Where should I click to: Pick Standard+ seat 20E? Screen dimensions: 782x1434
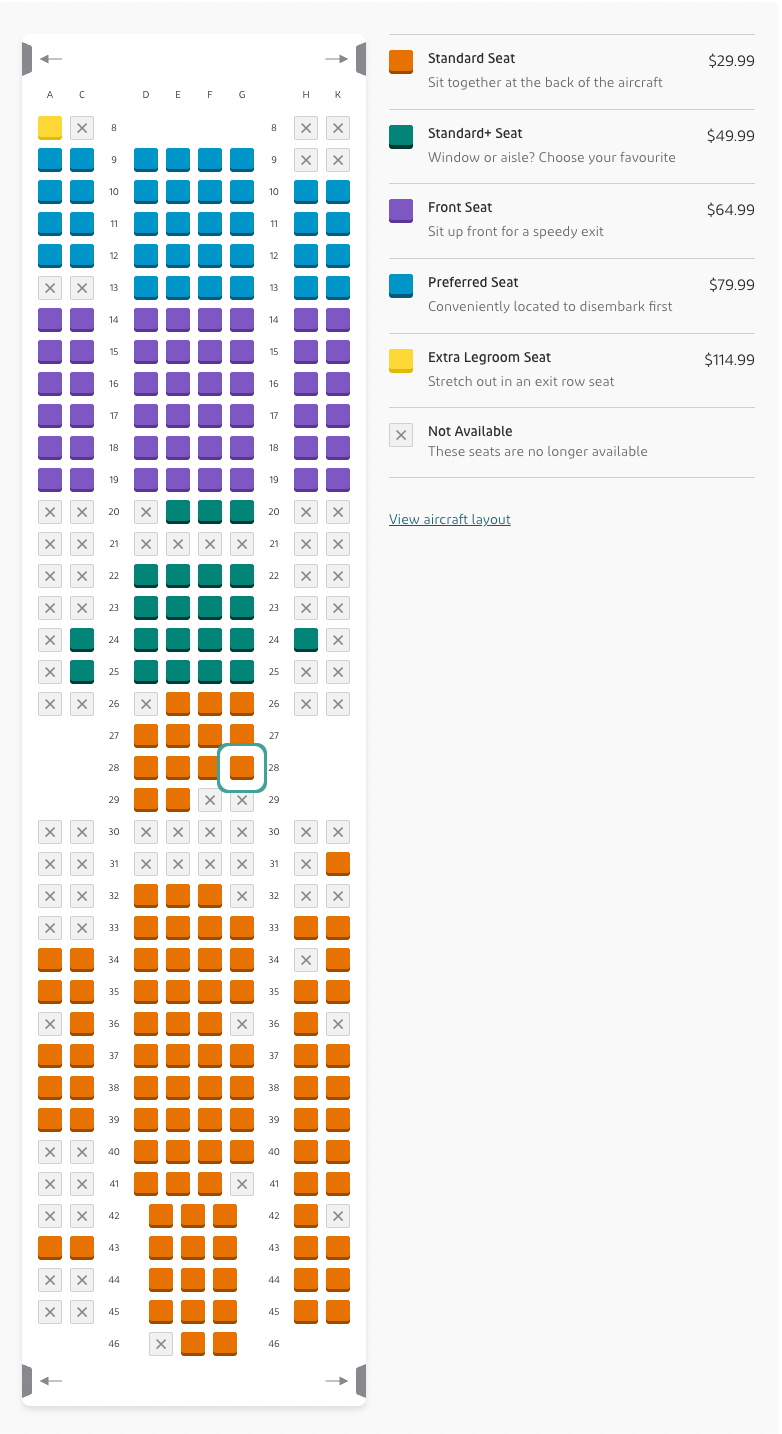(178, 512)
